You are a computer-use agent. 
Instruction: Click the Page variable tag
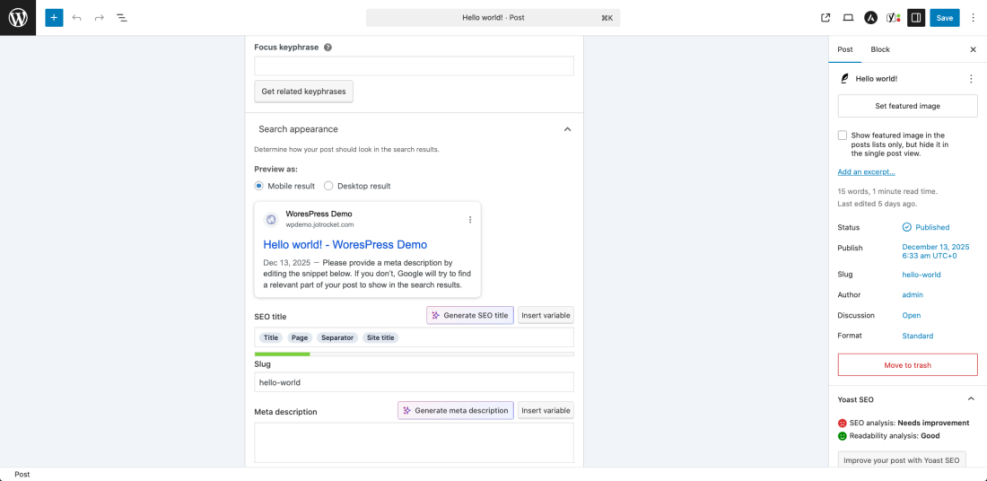coord(300,337)
